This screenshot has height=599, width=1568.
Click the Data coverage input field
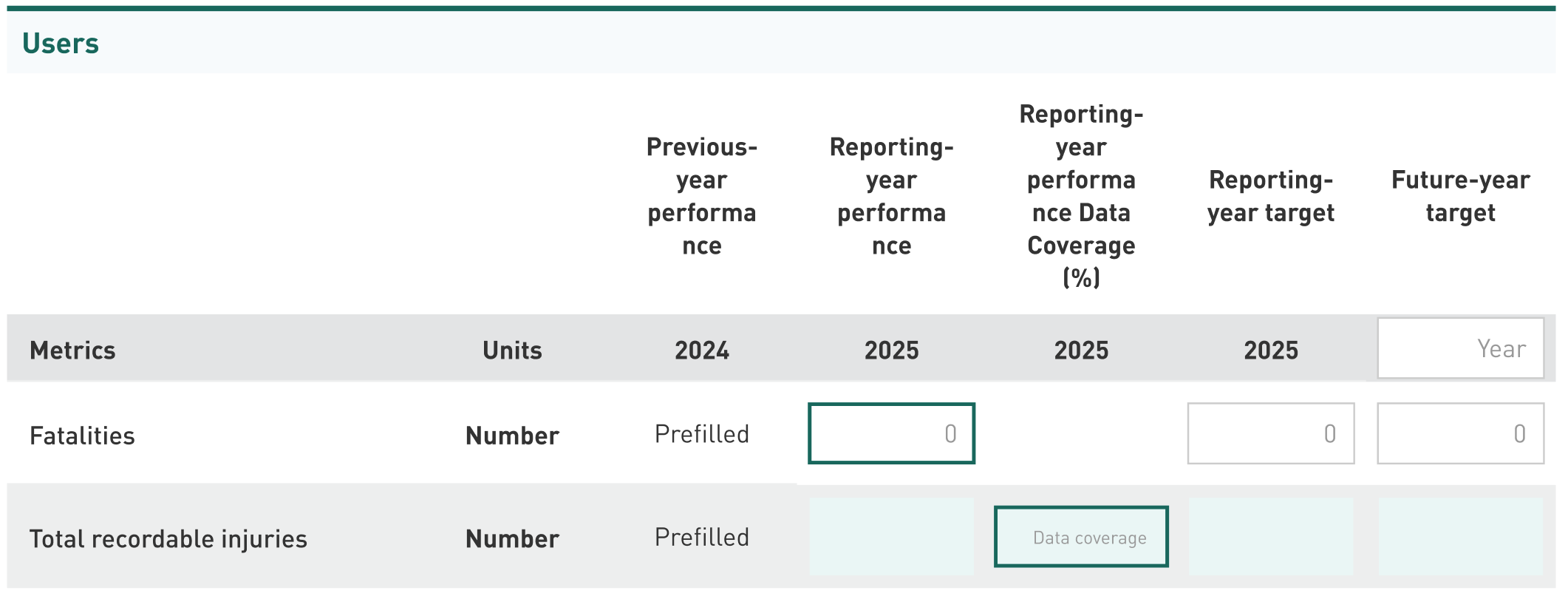[x=1081, y=537]
